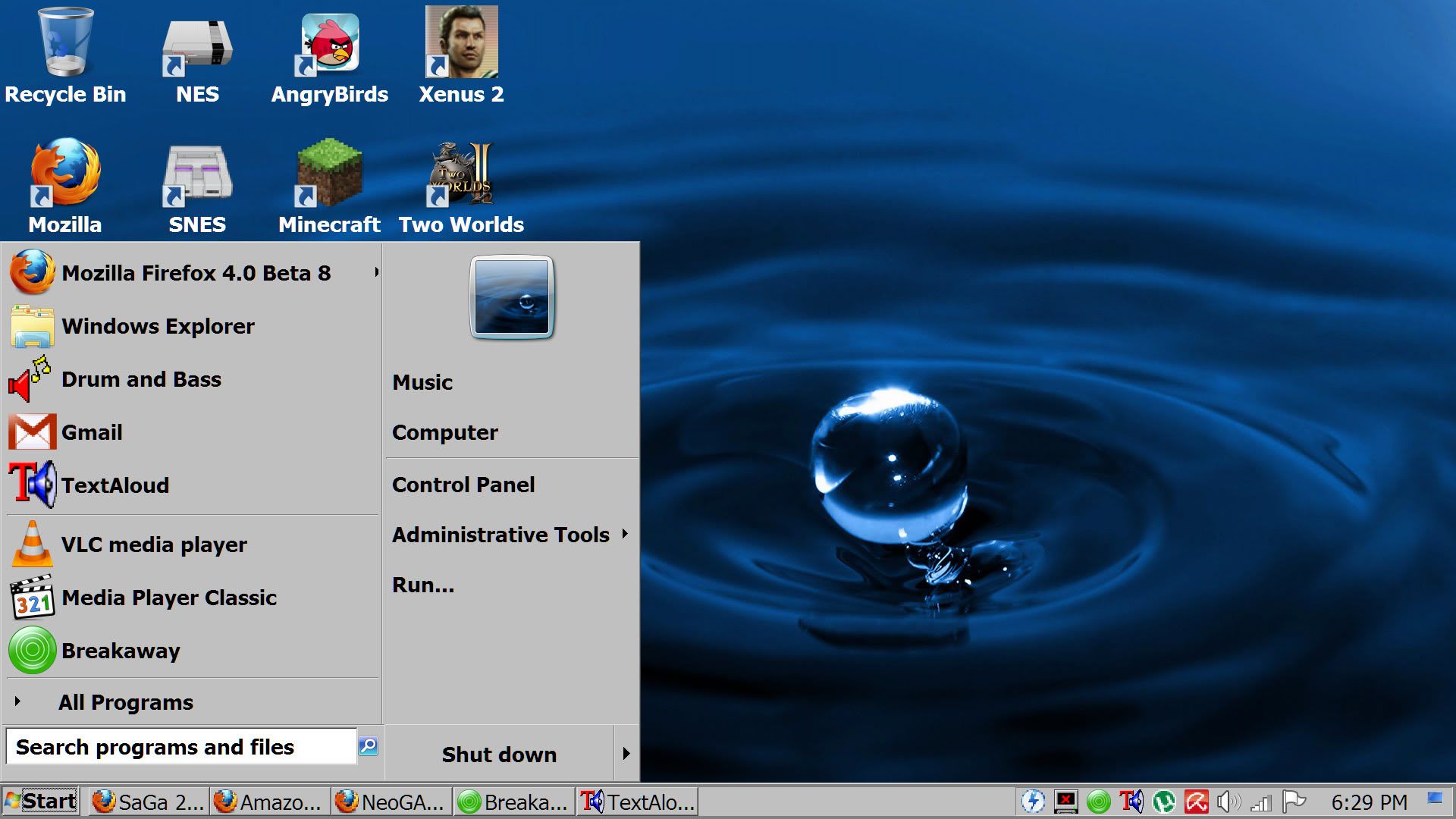Switch to the SaGa 2 Firefox taskbar window
Viewport: 1456px width, 819px height.
click(148, 802)
